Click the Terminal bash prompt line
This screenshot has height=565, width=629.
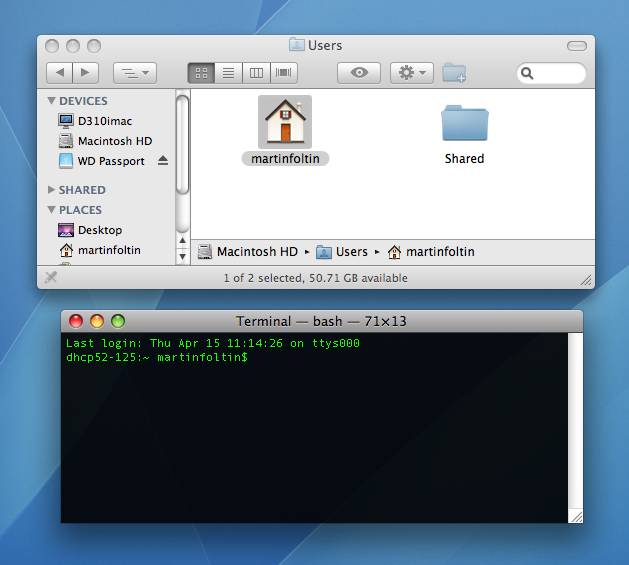(x=157, y=357)
